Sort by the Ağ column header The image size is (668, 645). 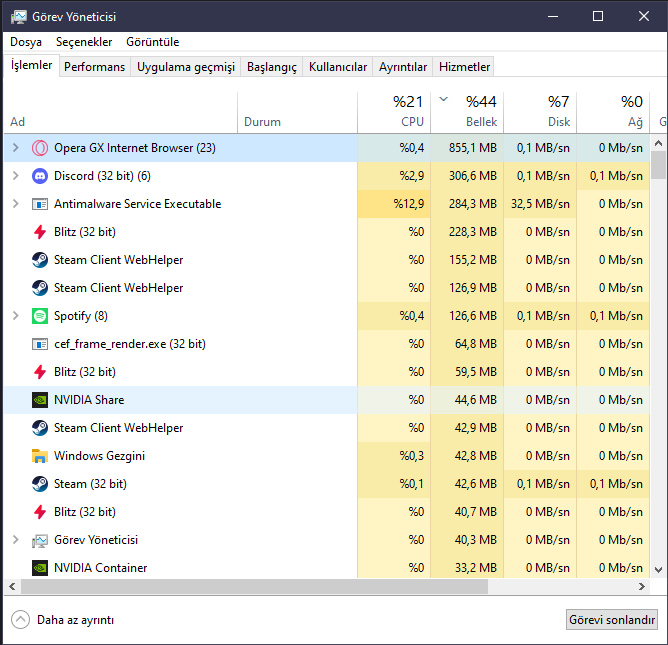click(x=613, y=112)
